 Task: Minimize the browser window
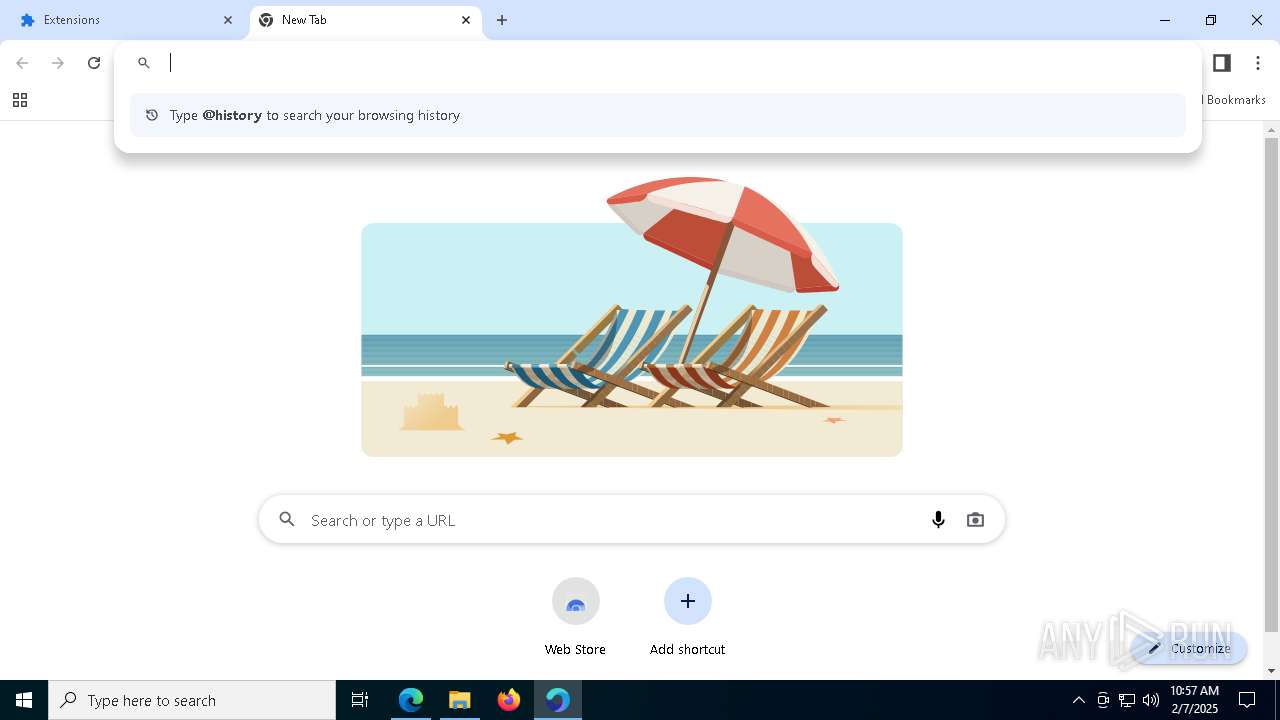click(x=1165, y=20)
